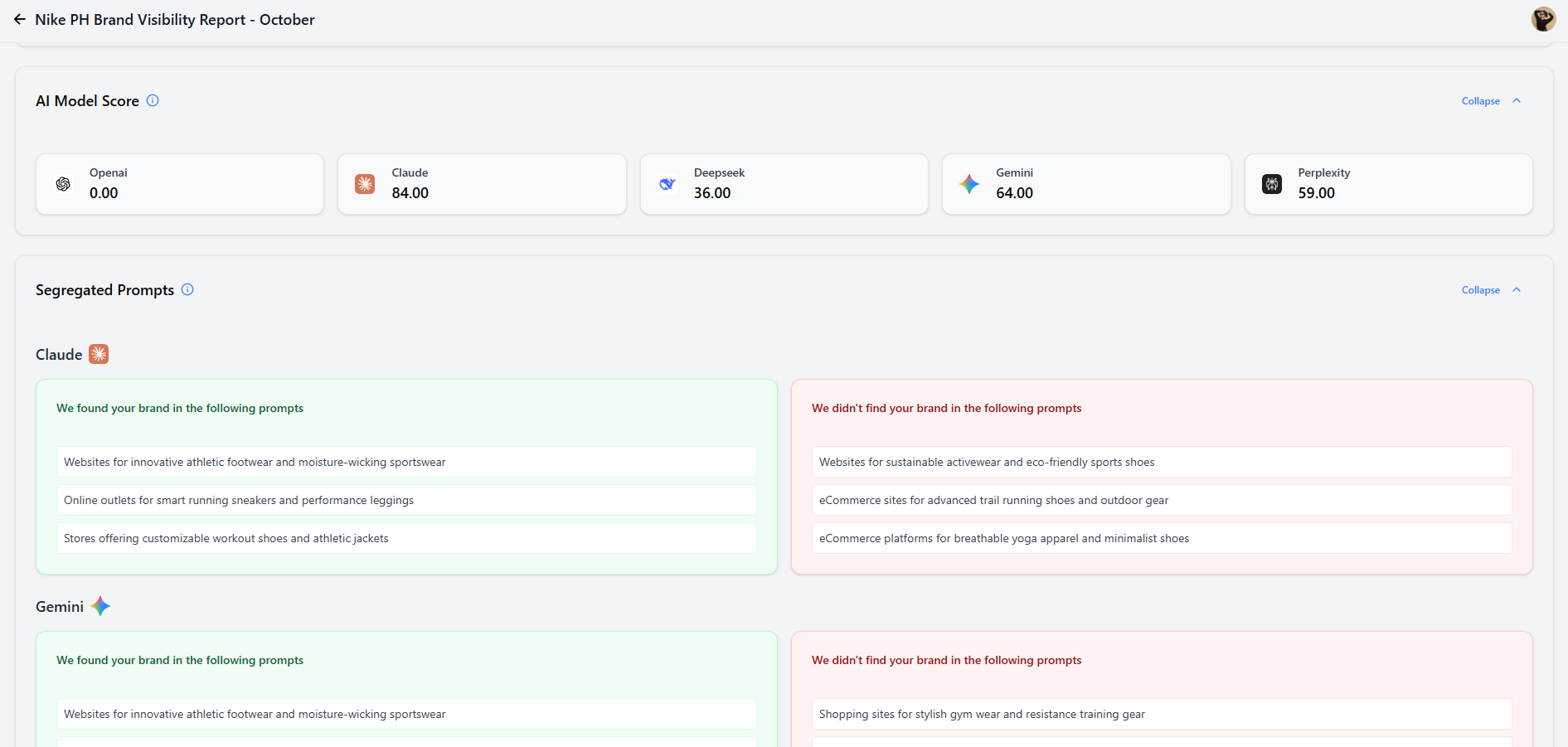
Task: Open the user profile avatar
Action: click(1543, 19)
